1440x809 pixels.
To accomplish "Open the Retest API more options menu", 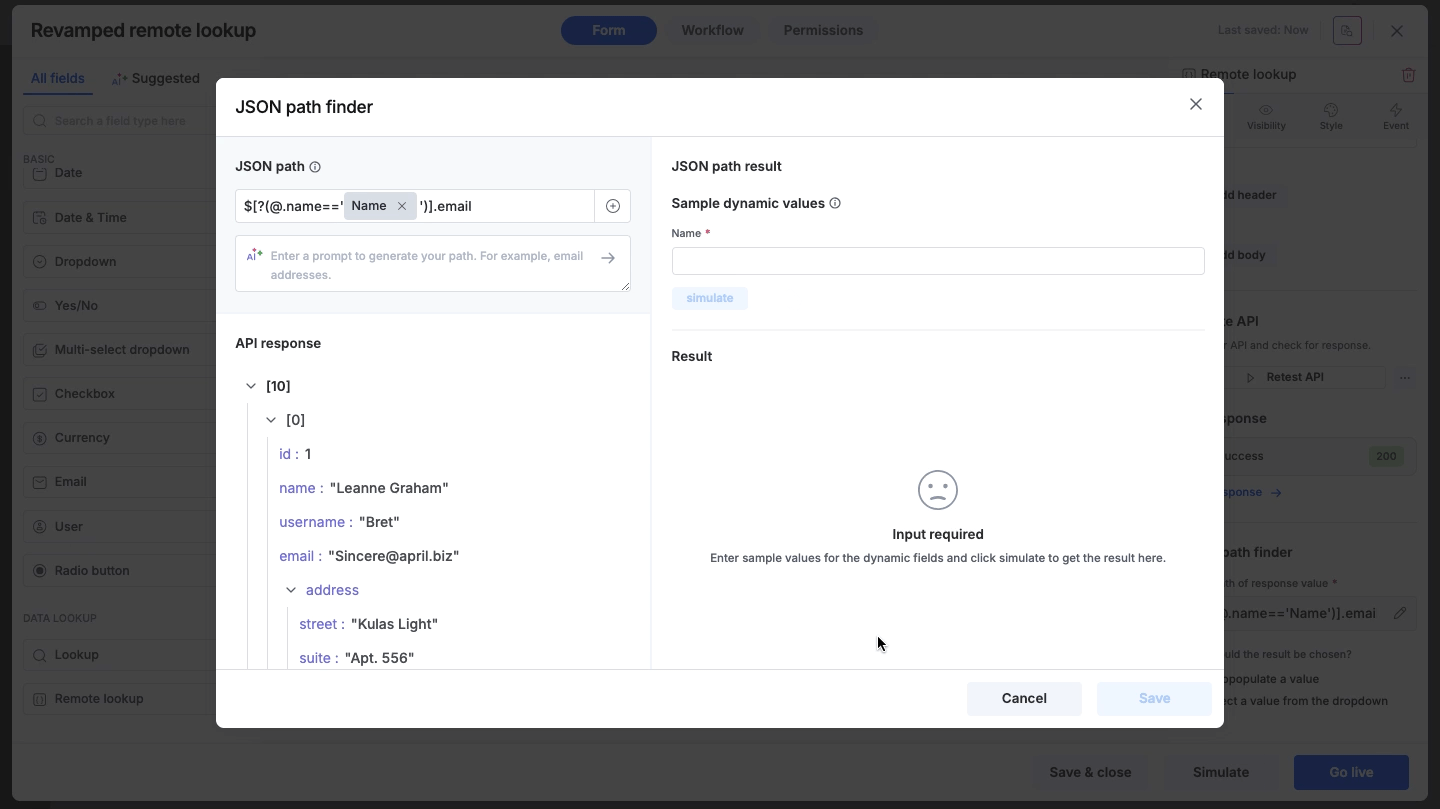I will pyautogui.click(x=1405, y=377).
